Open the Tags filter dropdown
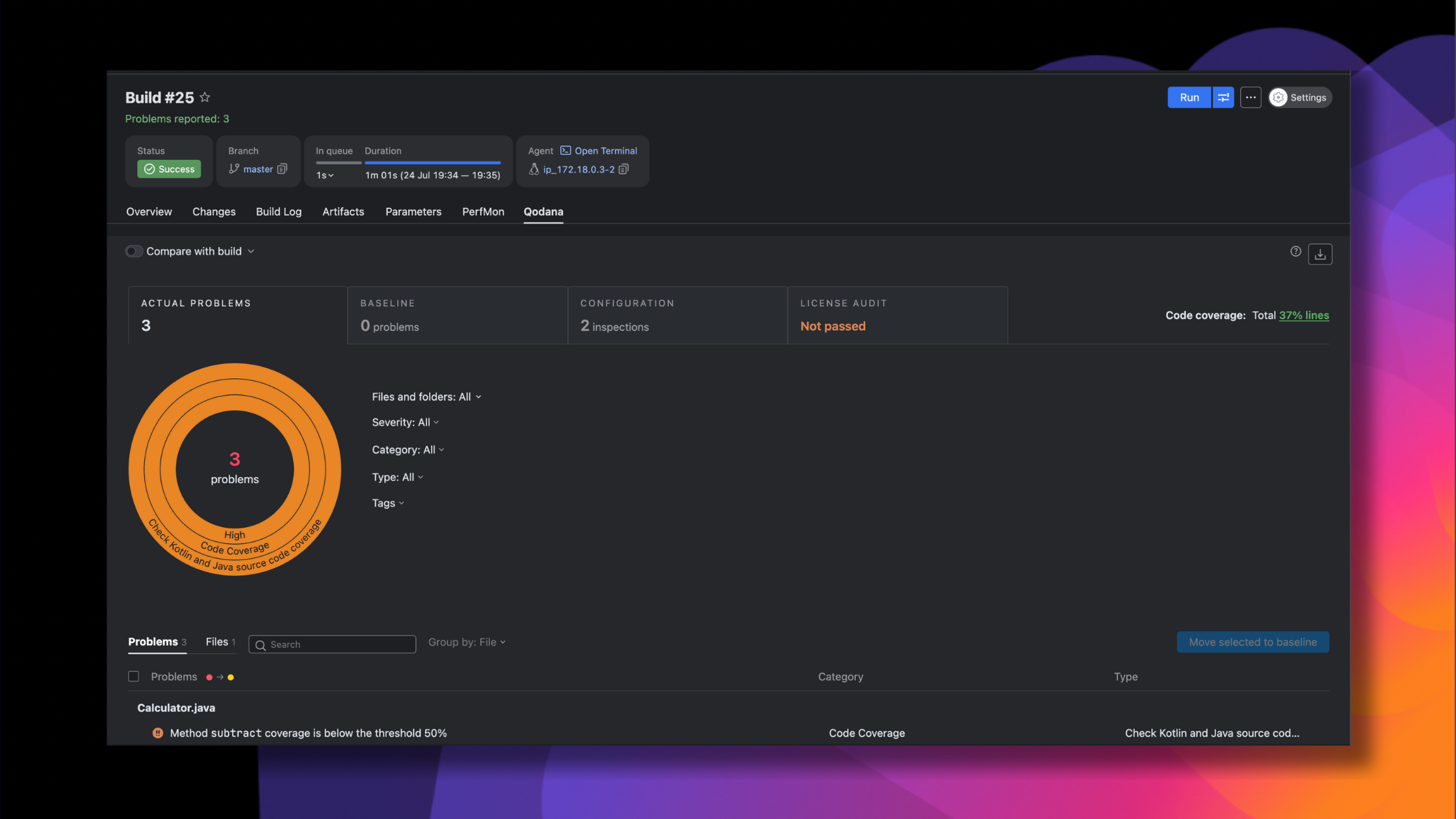The height and width of the screenshot is (819, 1456). click(x=388, y=503)
